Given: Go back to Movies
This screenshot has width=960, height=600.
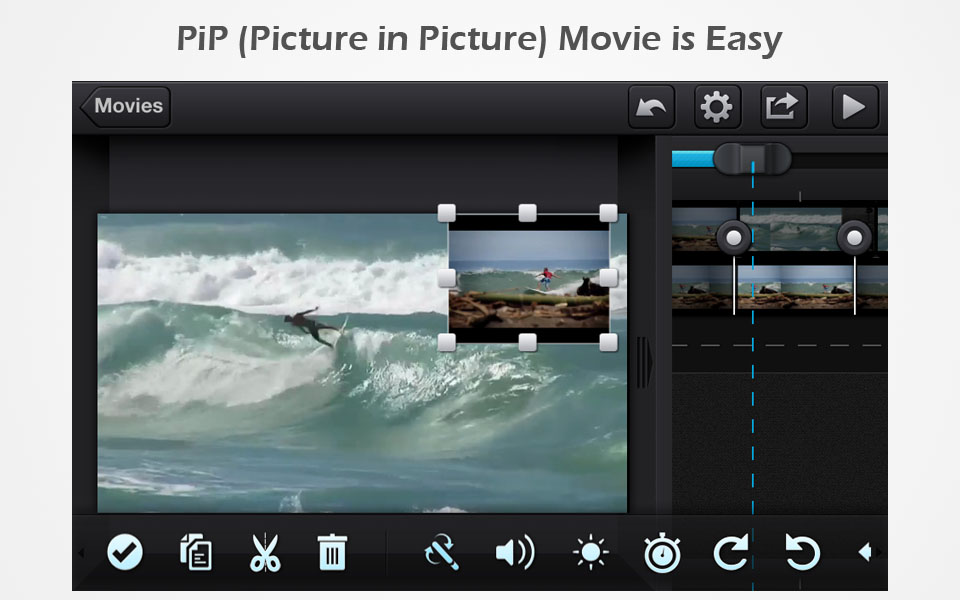Looking at the screenshot, I should [126, 107].
